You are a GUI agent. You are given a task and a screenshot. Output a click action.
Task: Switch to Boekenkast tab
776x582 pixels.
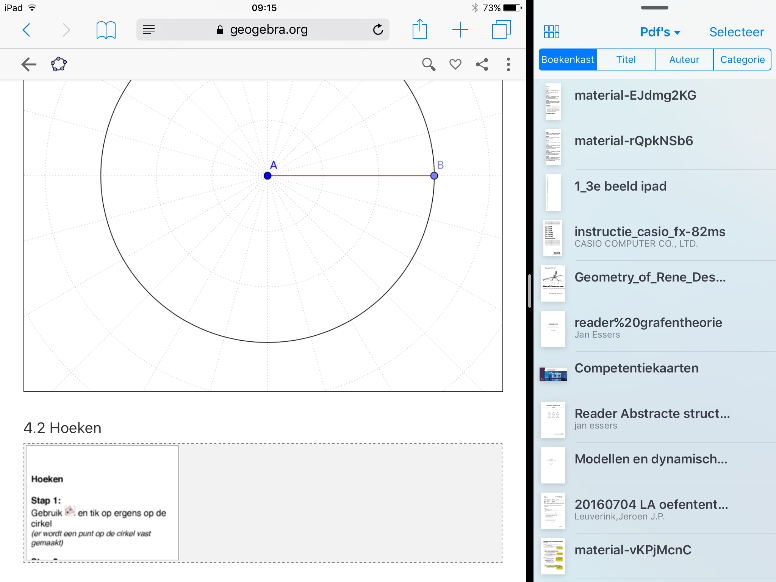click(568, 59)
